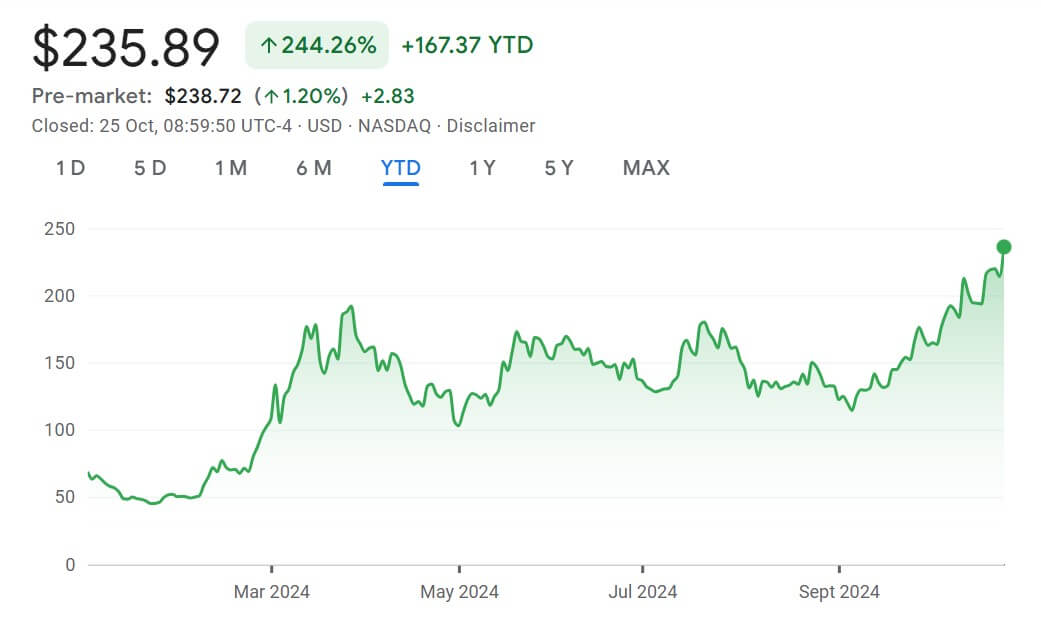The image size is (1041, 621).
Task: Open the 6 M range tab
Action: (x=313, y=168)
